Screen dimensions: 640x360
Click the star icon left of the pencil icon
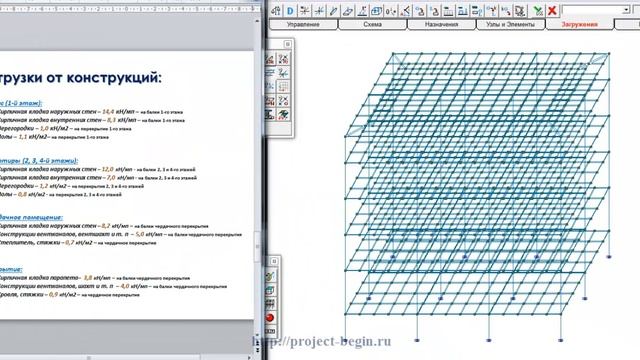pyautogui.click(x=319, y=11)
